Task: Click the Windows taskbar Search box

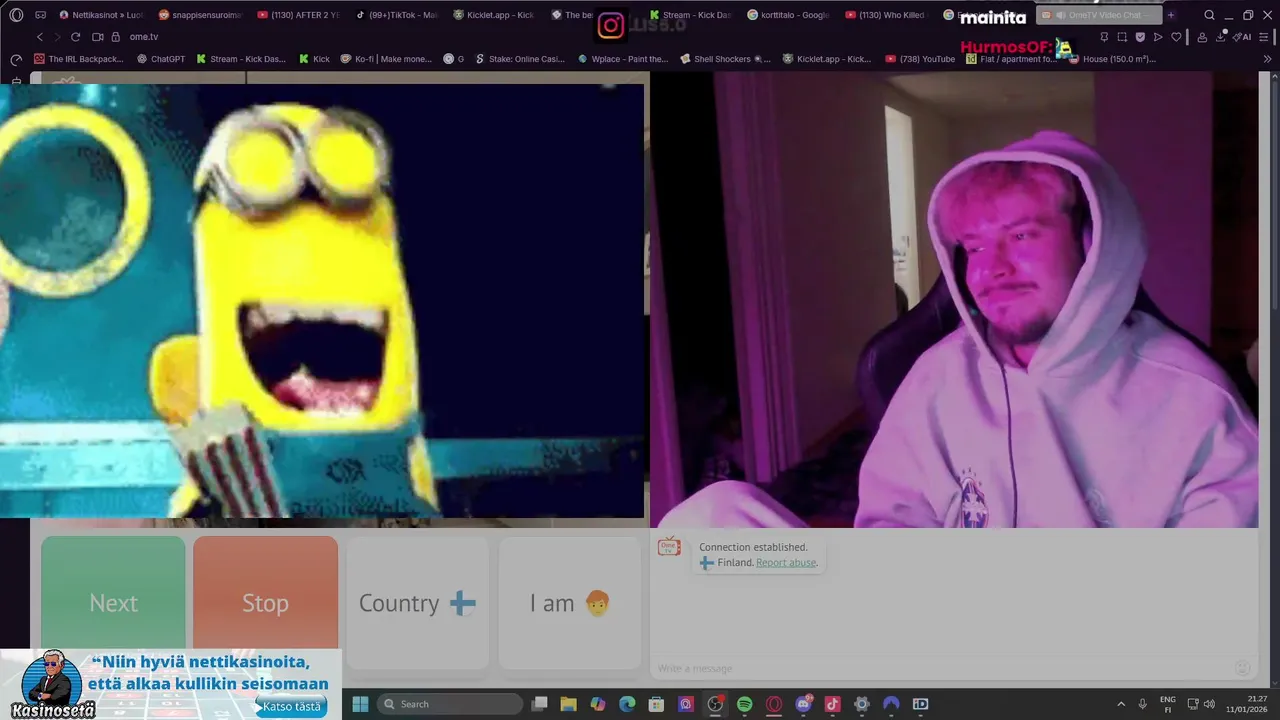Action: click(x=450, y=704)
